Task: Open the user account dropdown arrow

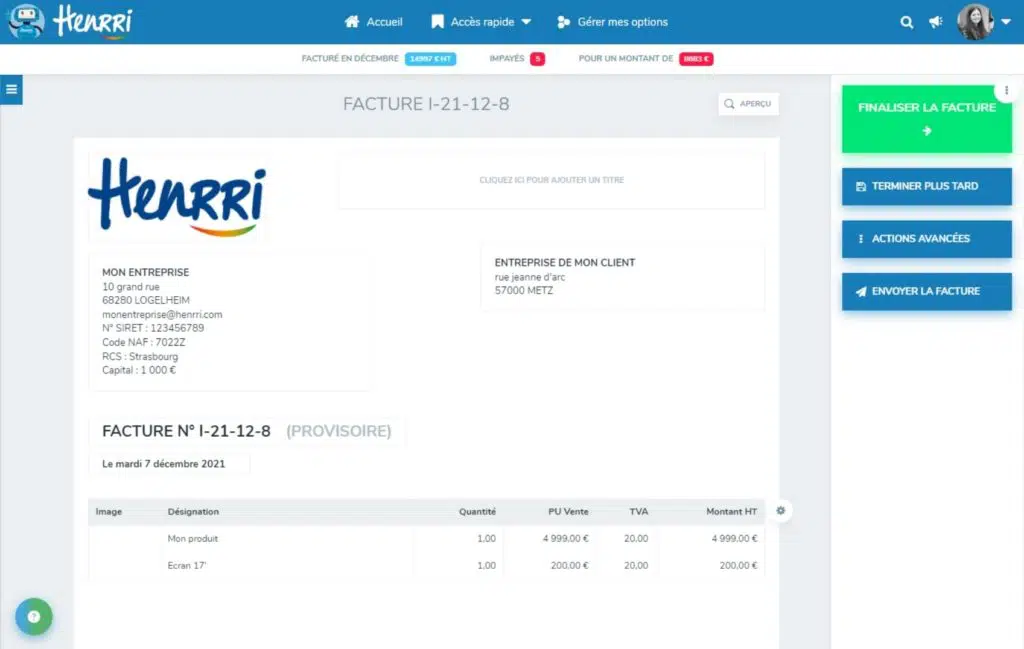Action: pos(1005,22)
